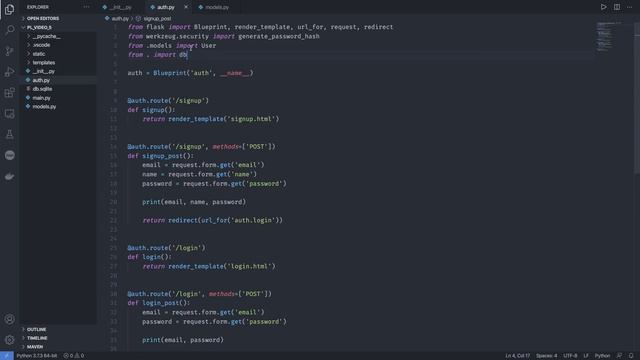Image resolution: width=640 pixels, height=360 pixels.
Task: Open editor more actions ellipsis
Action: tap(630, 7)
